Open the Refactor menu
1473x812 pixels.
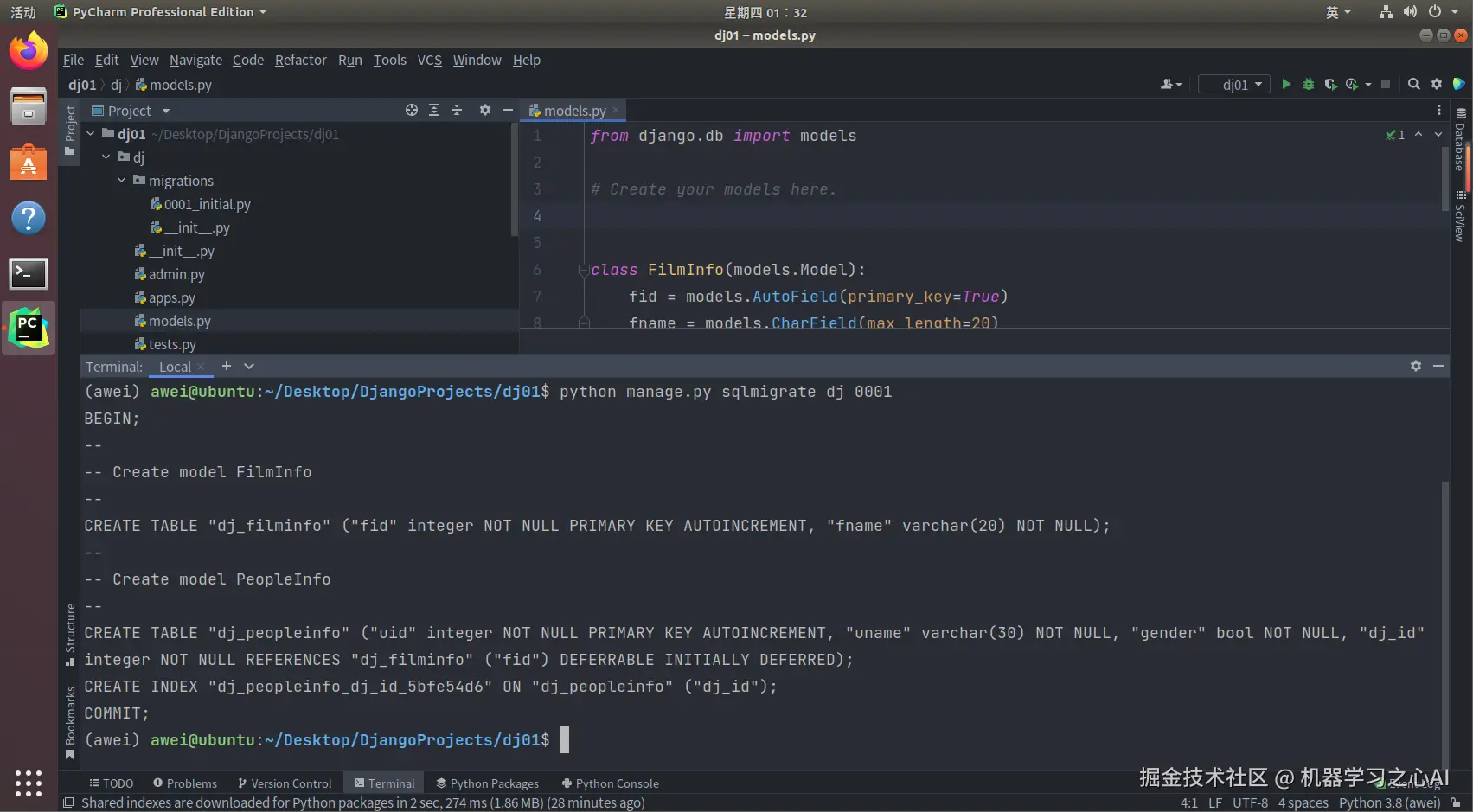pos(300,60)
